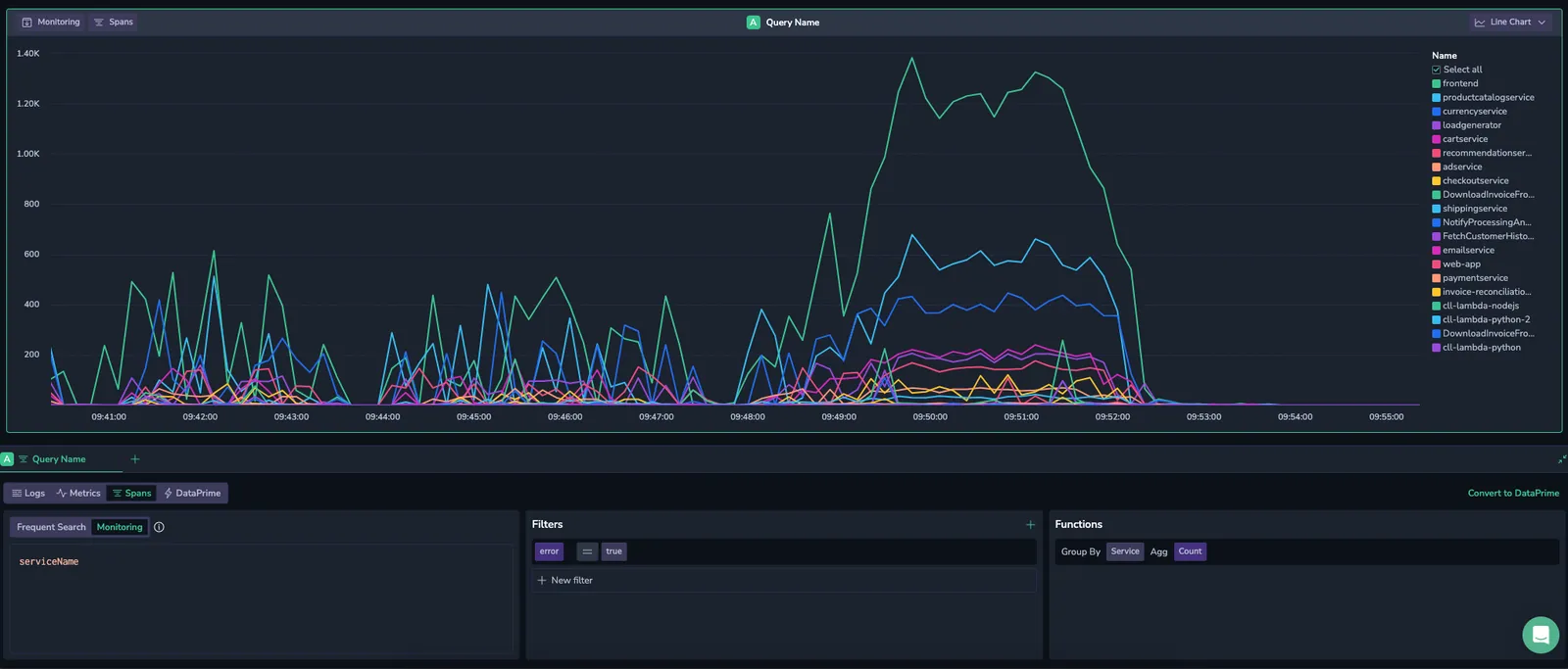The height and width of the screenshot is (669, 1568).
Task: Click the Spans icon in chart header
Action: (98, 23)
